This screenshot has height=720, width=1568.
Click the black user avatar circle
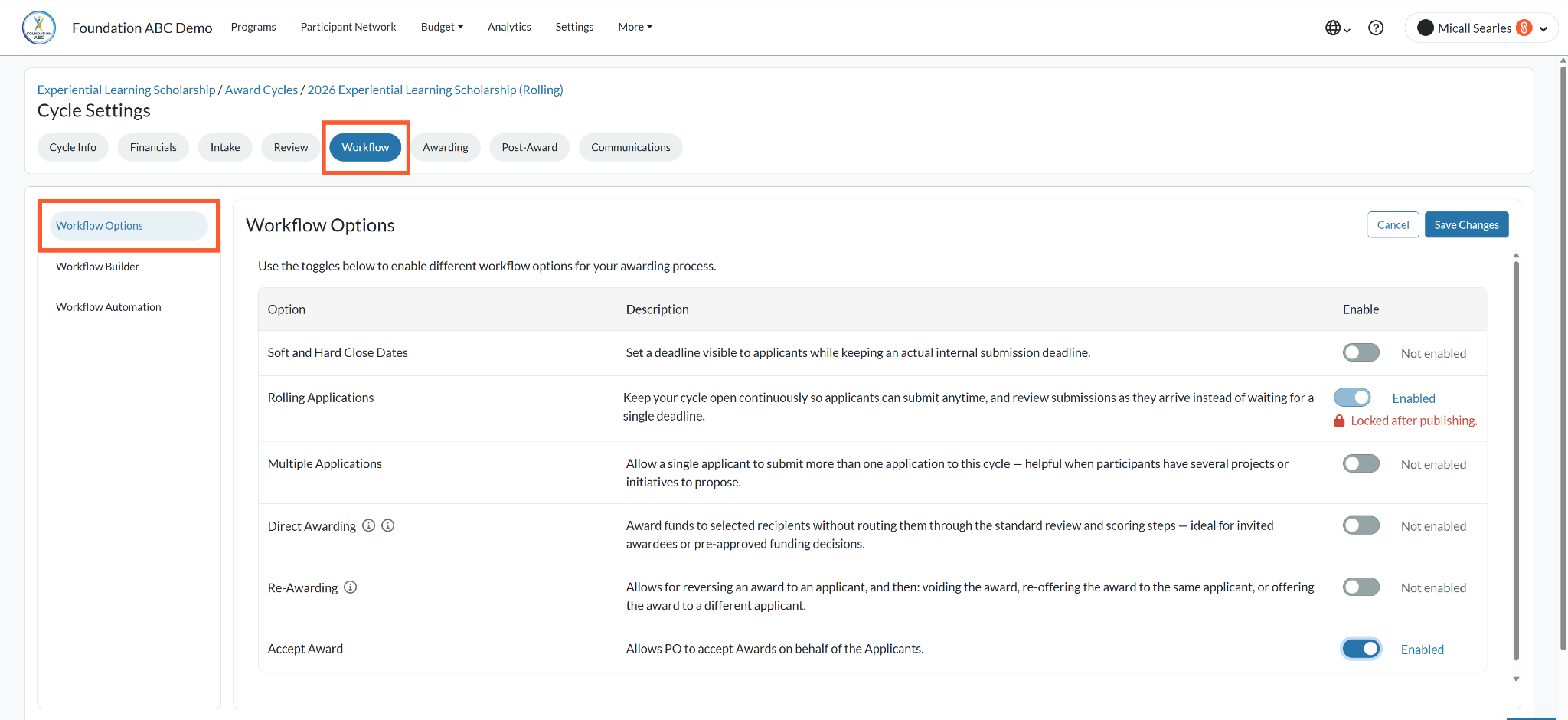[x=1425, y=28]
